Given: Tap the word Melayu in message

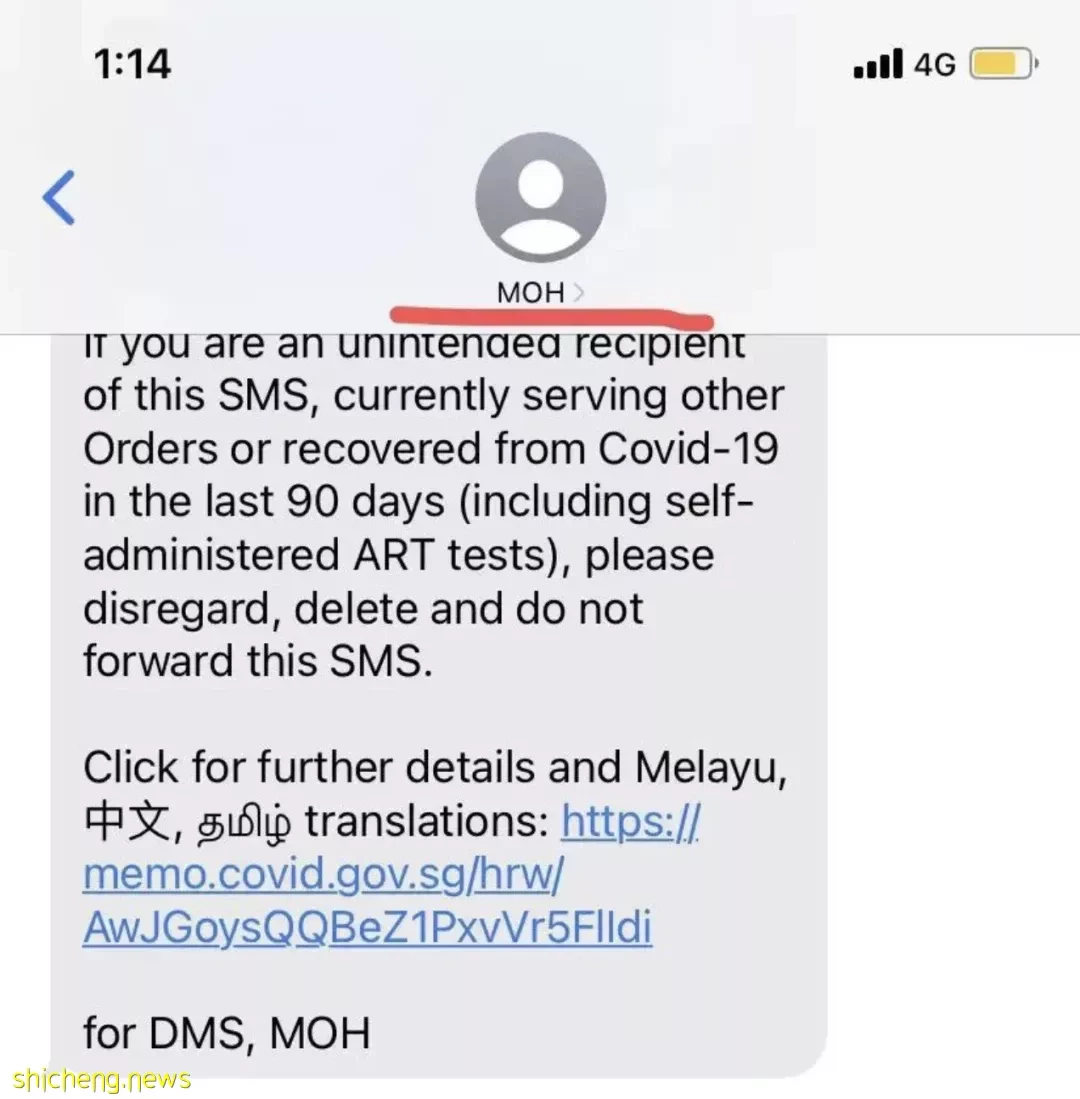Looking at the screenshot, I should point(711,767).
